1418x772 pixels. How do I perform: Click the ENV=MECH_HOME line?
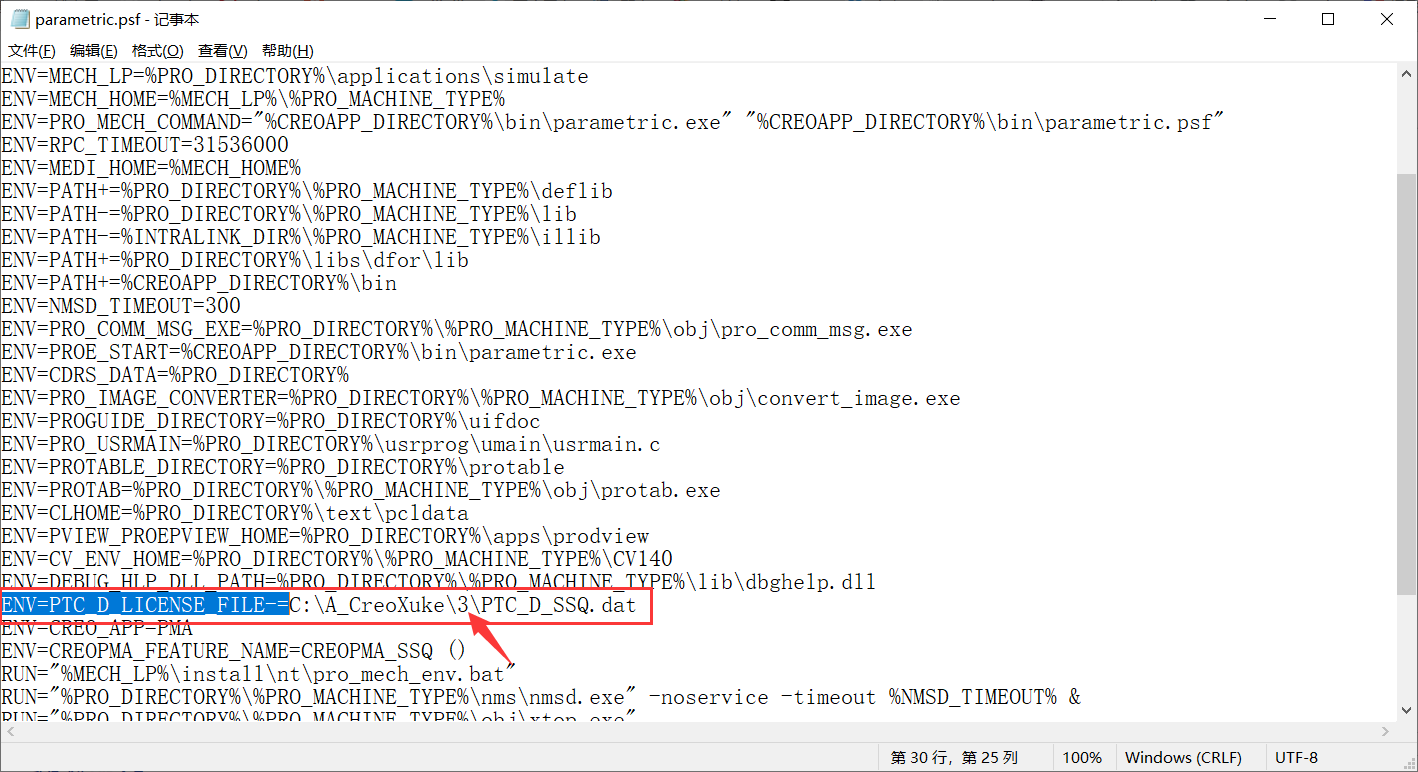[x=253, y=99]
